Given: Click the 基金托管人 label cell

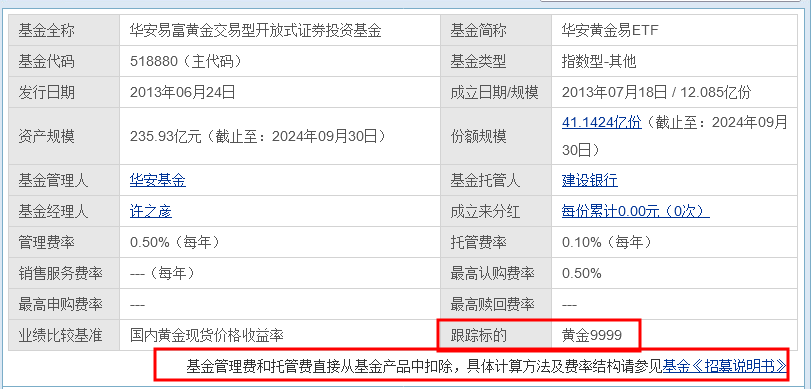Looking at the screenshot, I should pyautogui.click(x=496, y=180).
